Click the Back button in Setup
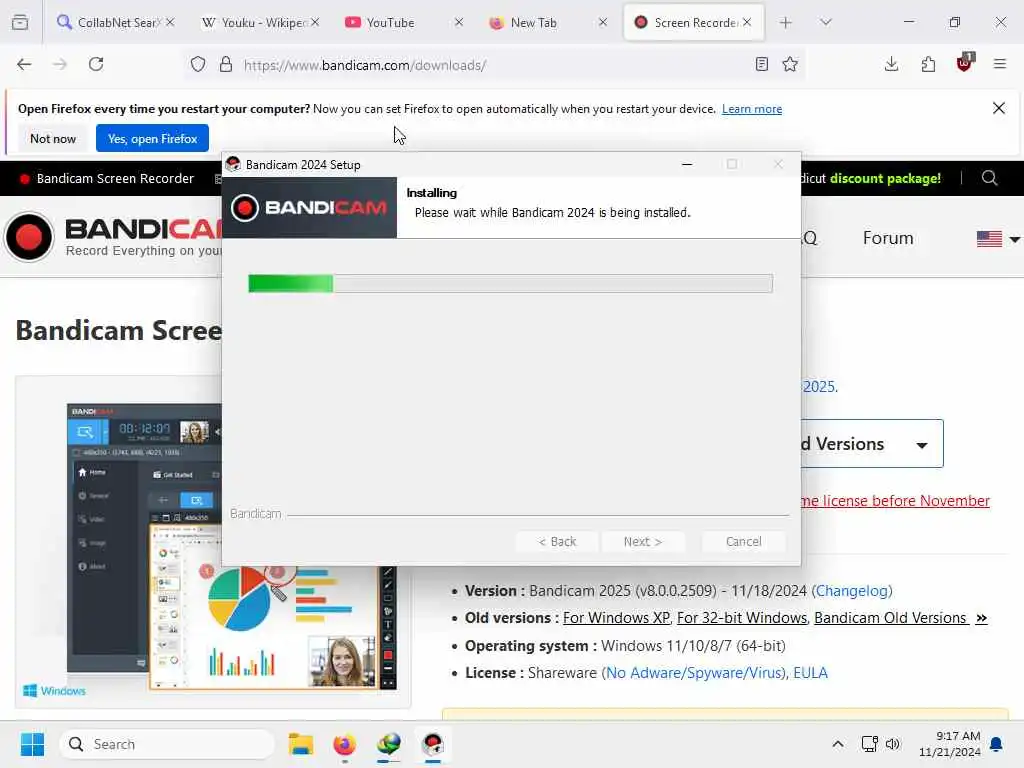Image resolution: width=1024 pixels, height=768 pixels. coord(556,541)
